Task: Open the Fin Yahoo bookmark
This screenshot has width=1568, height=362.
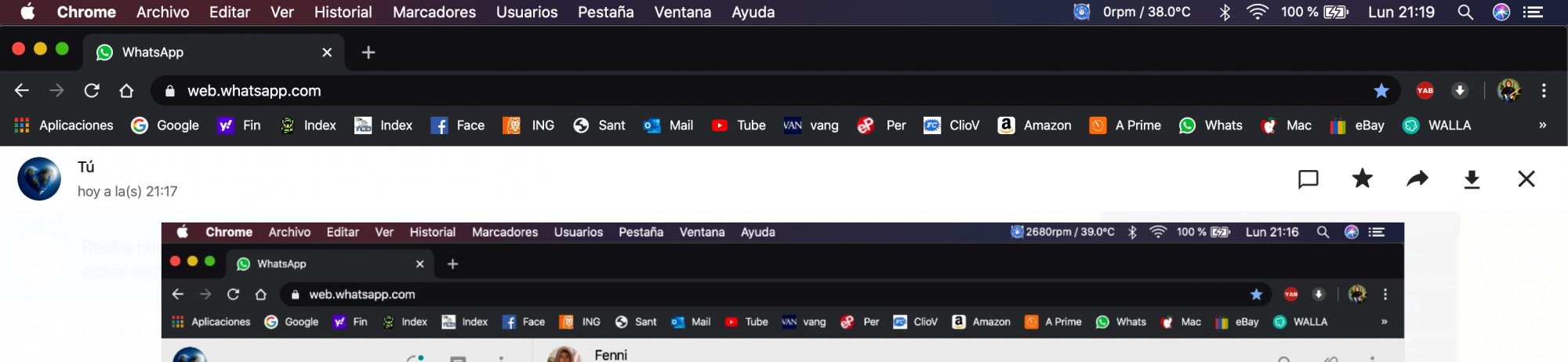Action: pyautogui.click(x=239, y=125)
